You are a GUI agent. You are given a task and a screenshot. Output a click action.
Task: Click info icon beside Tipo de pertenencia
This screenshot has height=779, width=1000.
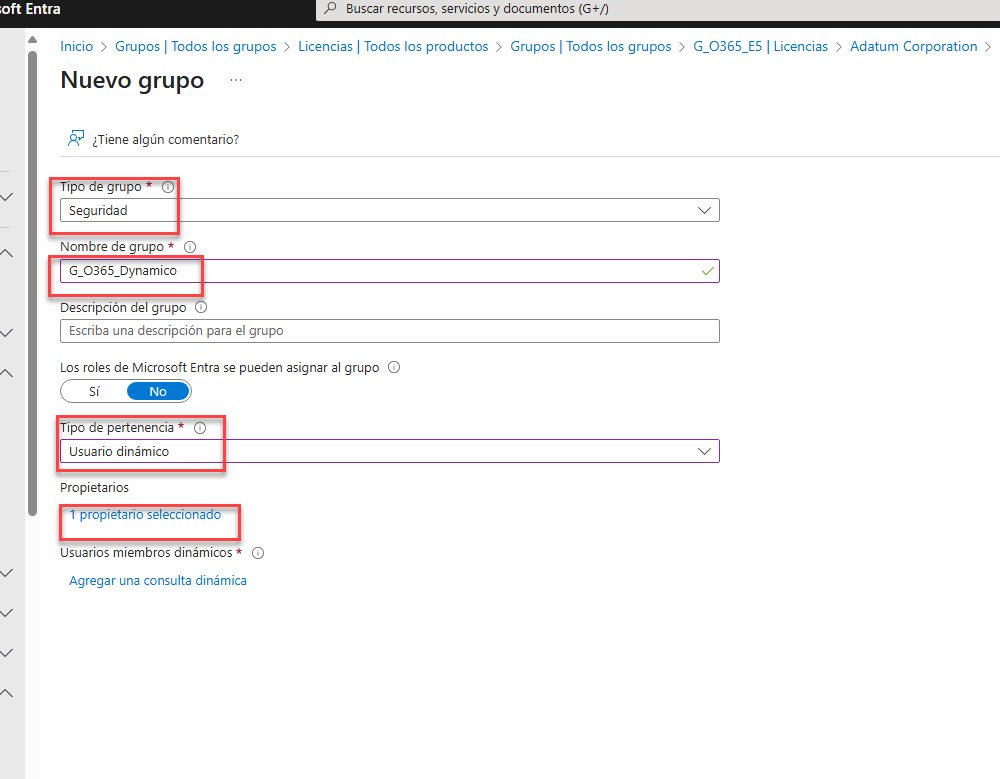[200, 428]
